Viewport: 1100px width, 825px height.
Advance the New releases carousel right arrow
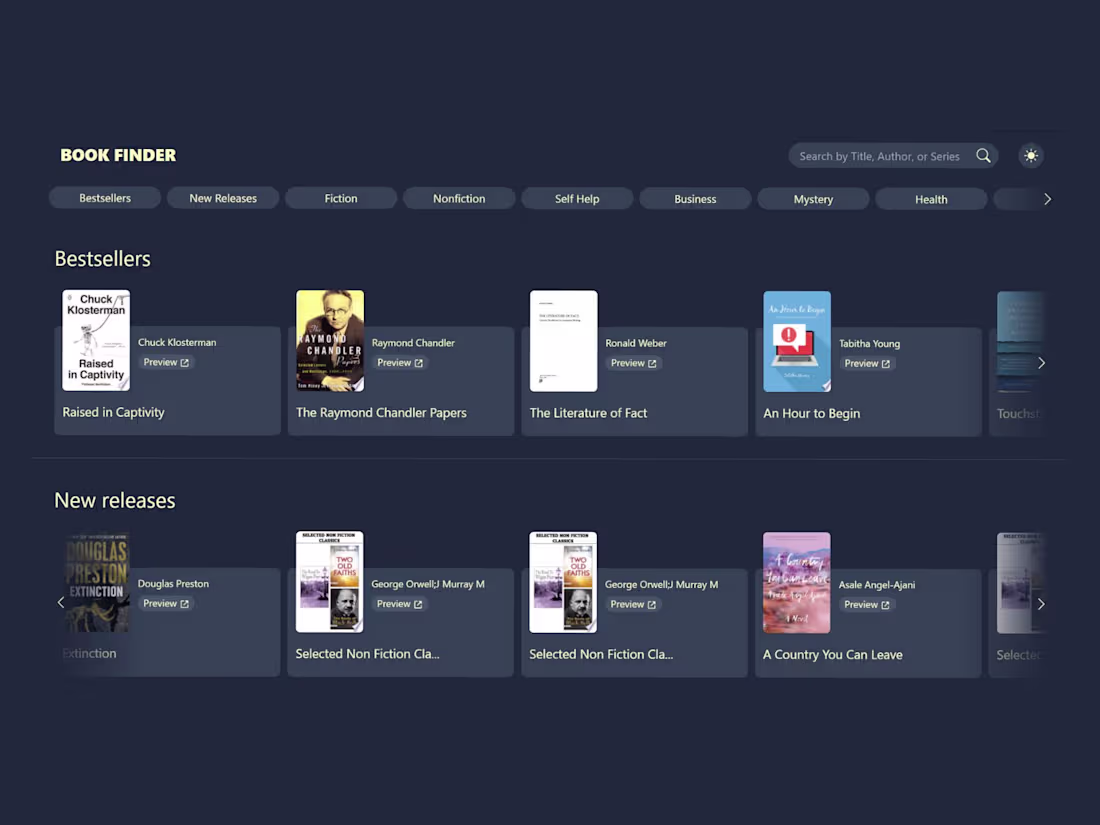1041,603
